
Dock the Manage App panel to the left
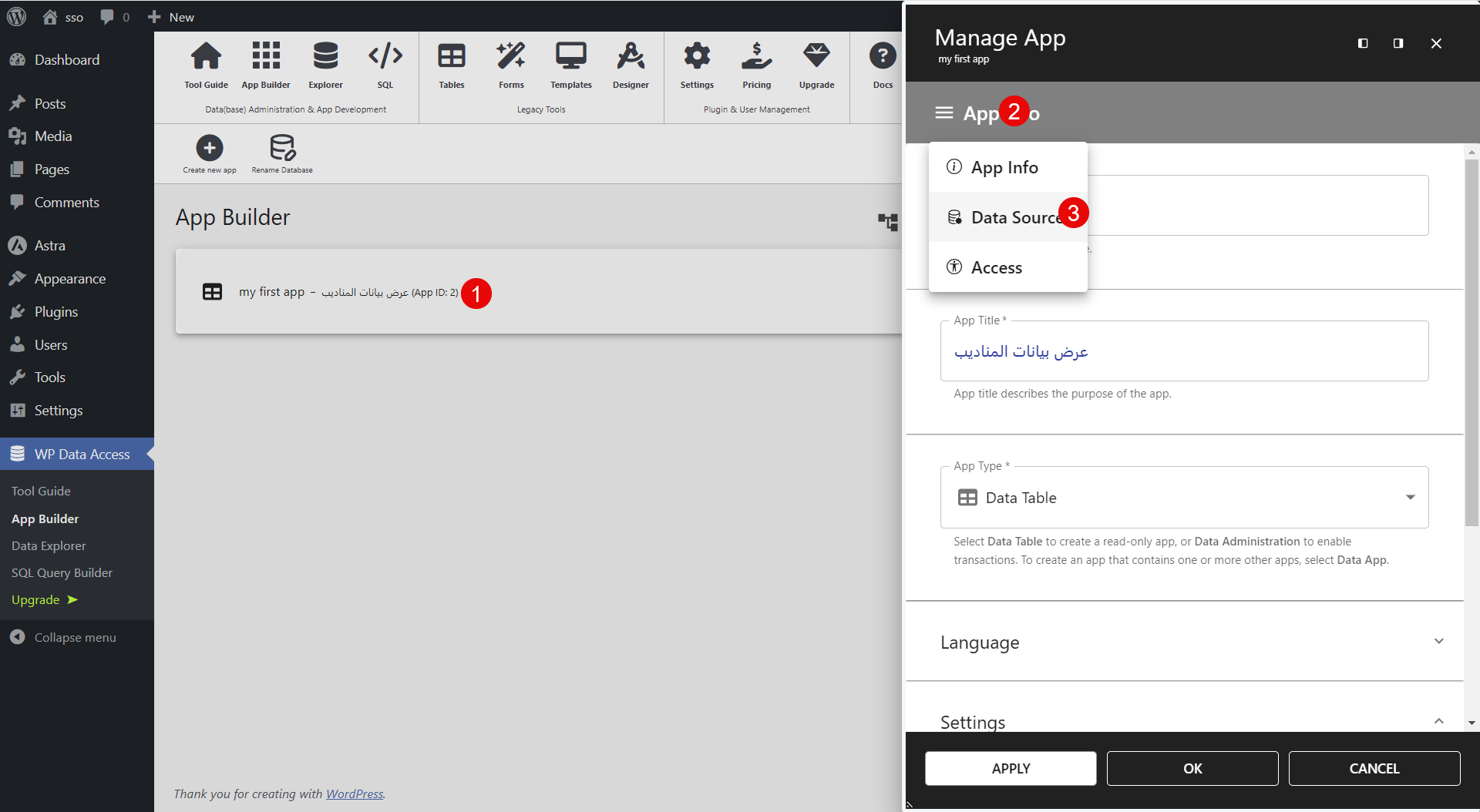tap(1363, 43)
